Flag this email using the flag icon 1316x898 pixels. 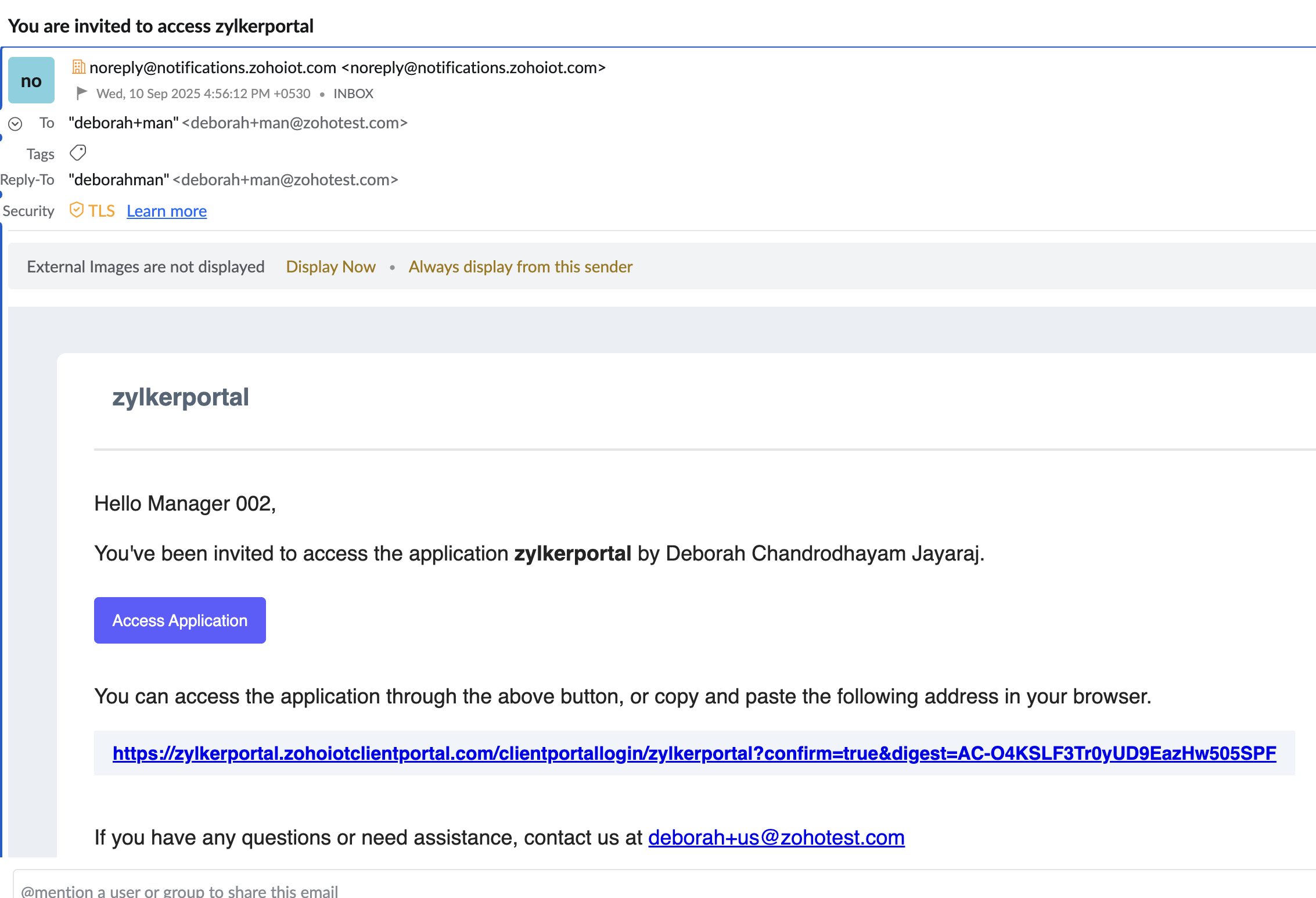pos(82,93)
